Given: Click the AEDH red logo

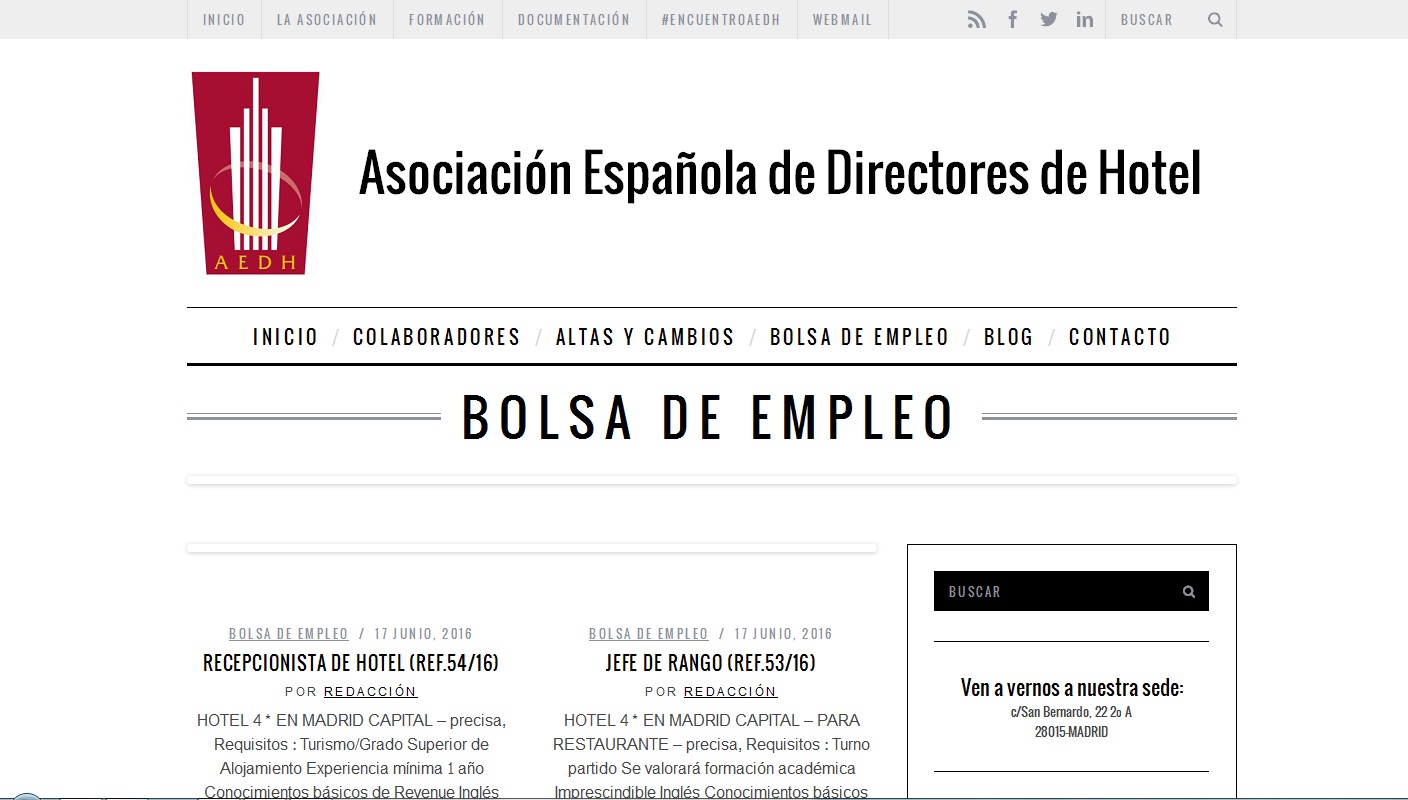Looking at the screenshot, I should tap(255, 173).
